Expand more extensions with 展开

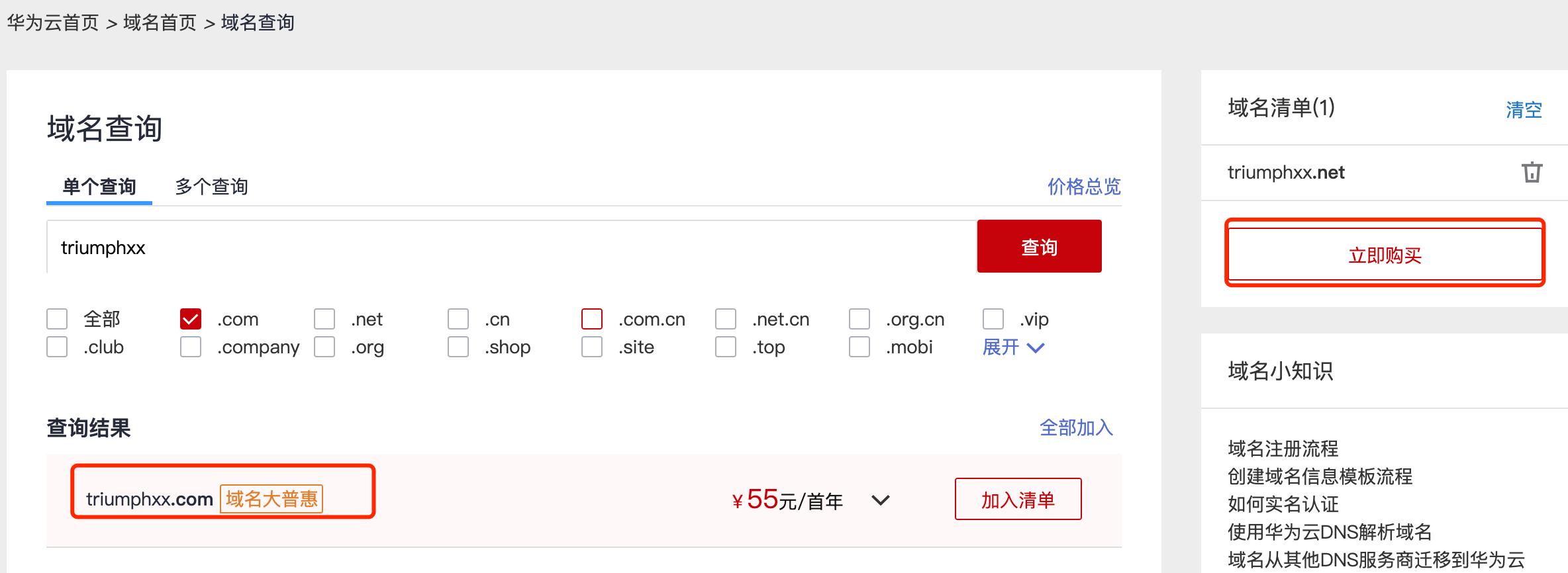coord(1013,346)
